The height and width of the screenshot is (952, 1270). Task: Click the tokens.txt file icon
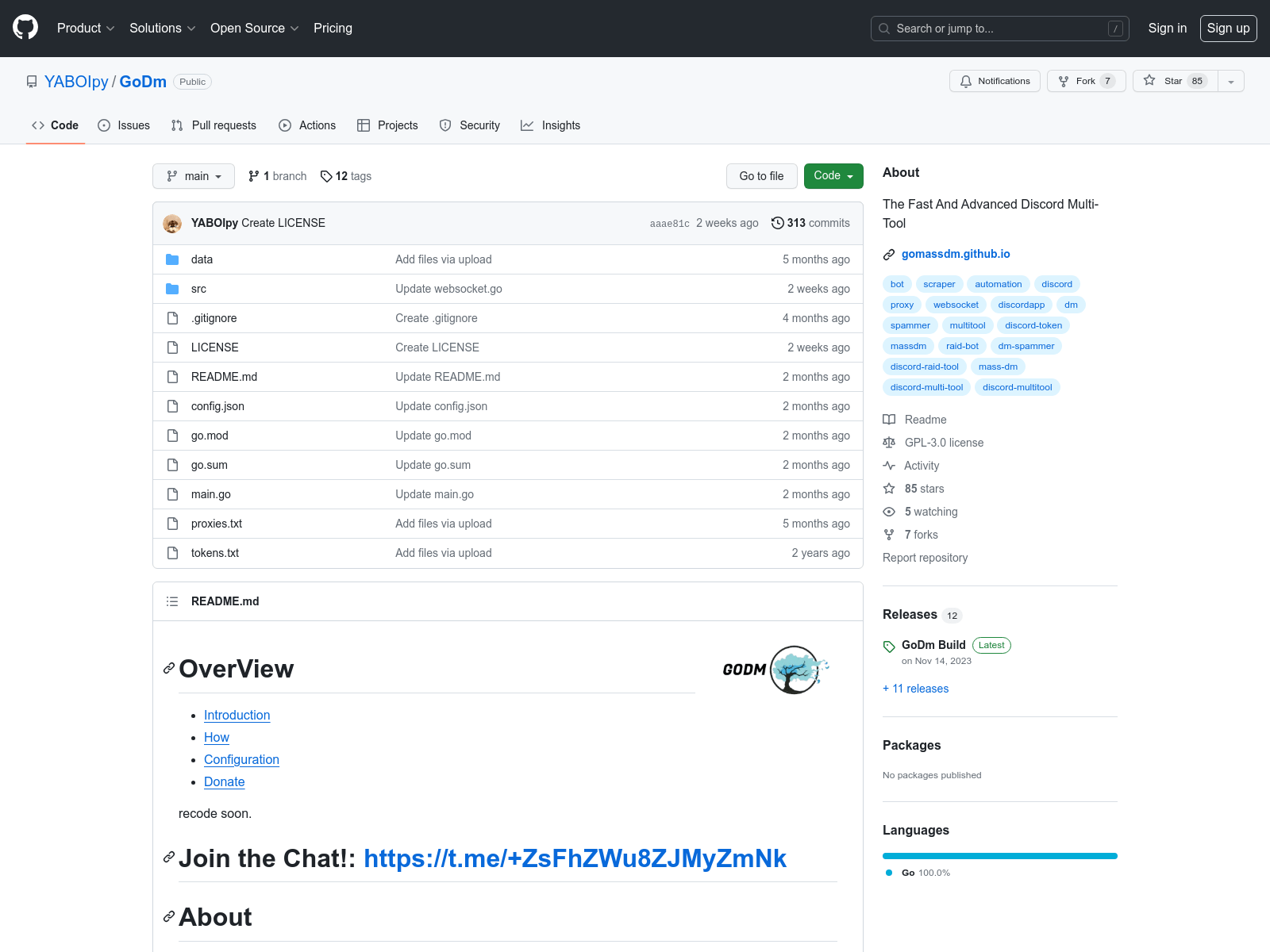[x=172, y=553]
